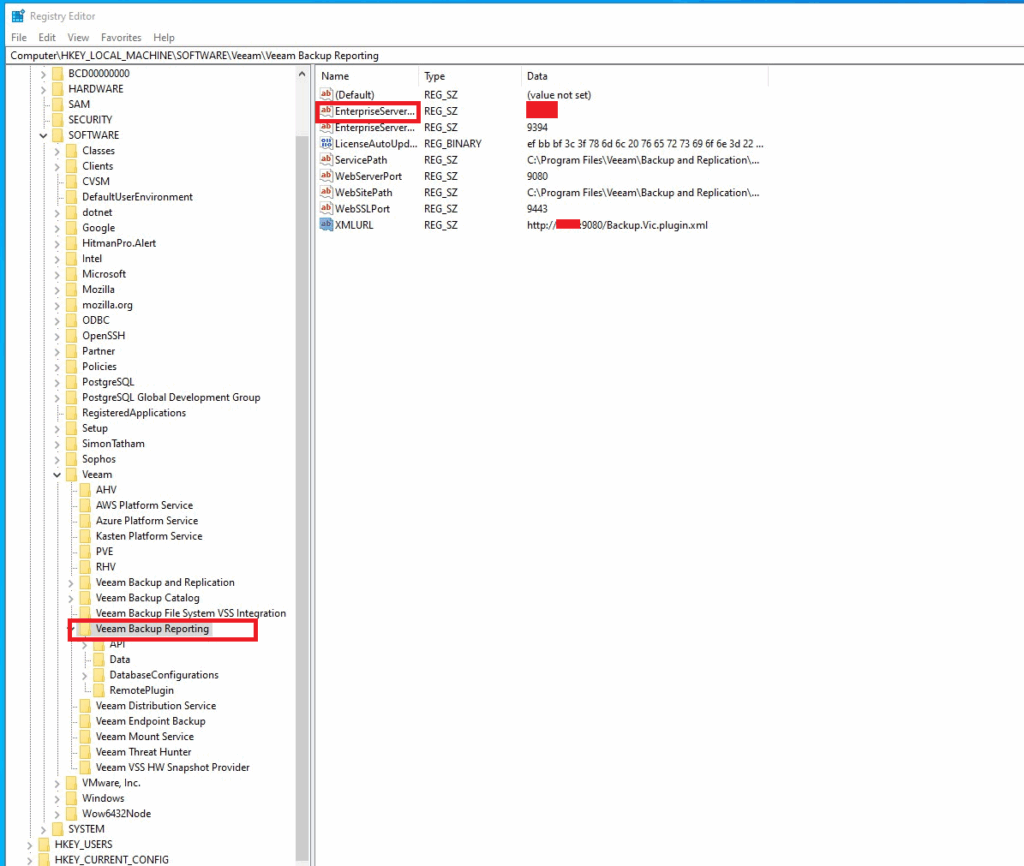
Task: Click the tree pane scroll up arrow
Action: [302, 74]
